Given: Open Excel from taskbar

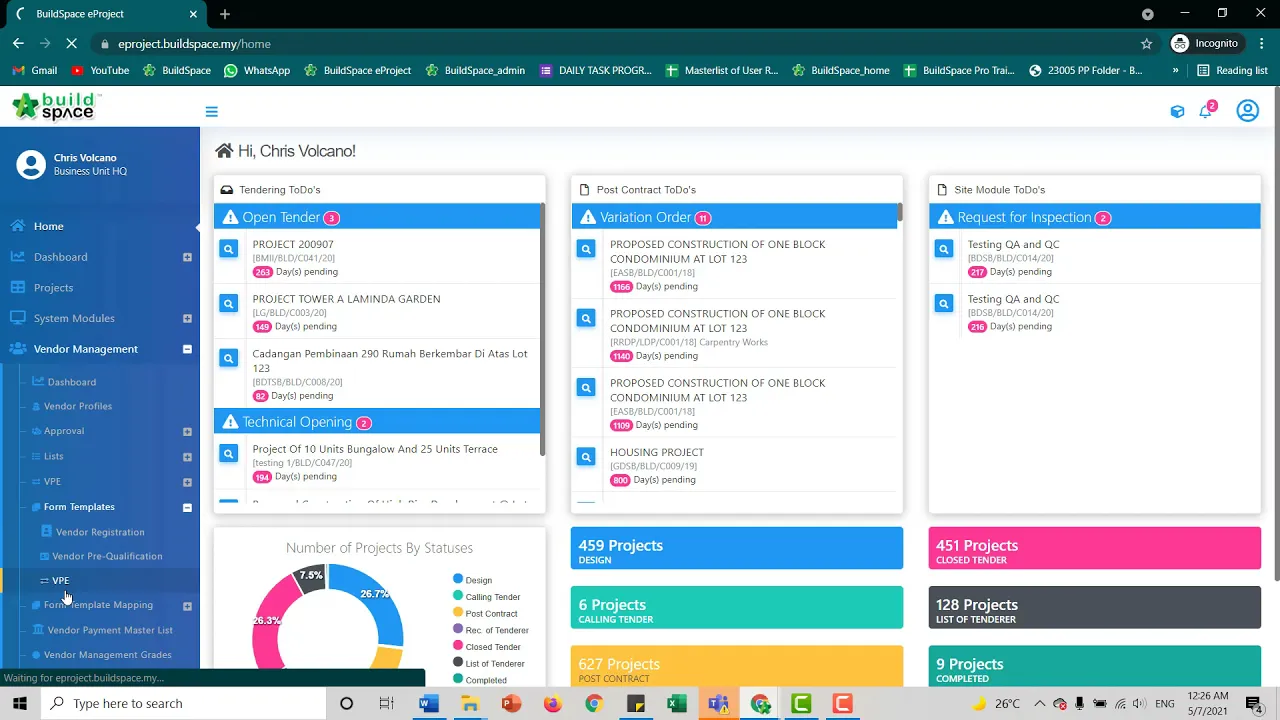Looking at the screenshot, I should [x=677, y=704].
